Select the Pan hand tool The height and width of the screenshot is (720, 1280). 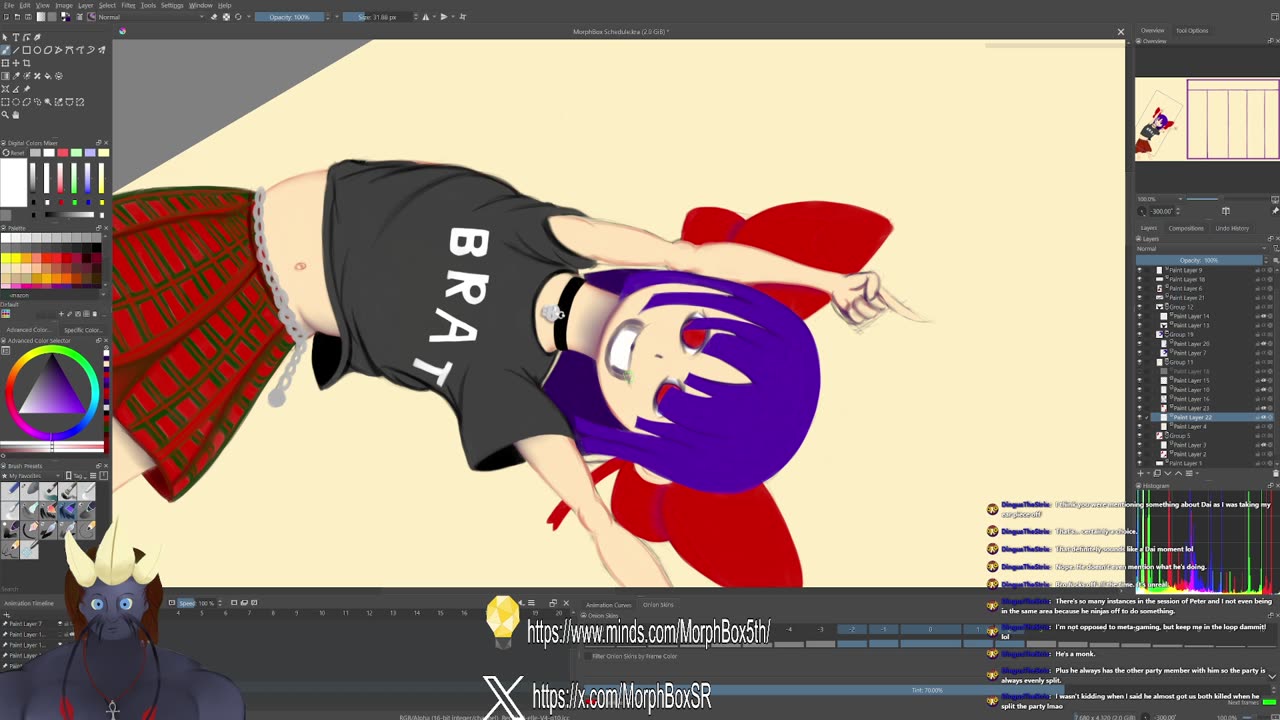tap(16, 114)
